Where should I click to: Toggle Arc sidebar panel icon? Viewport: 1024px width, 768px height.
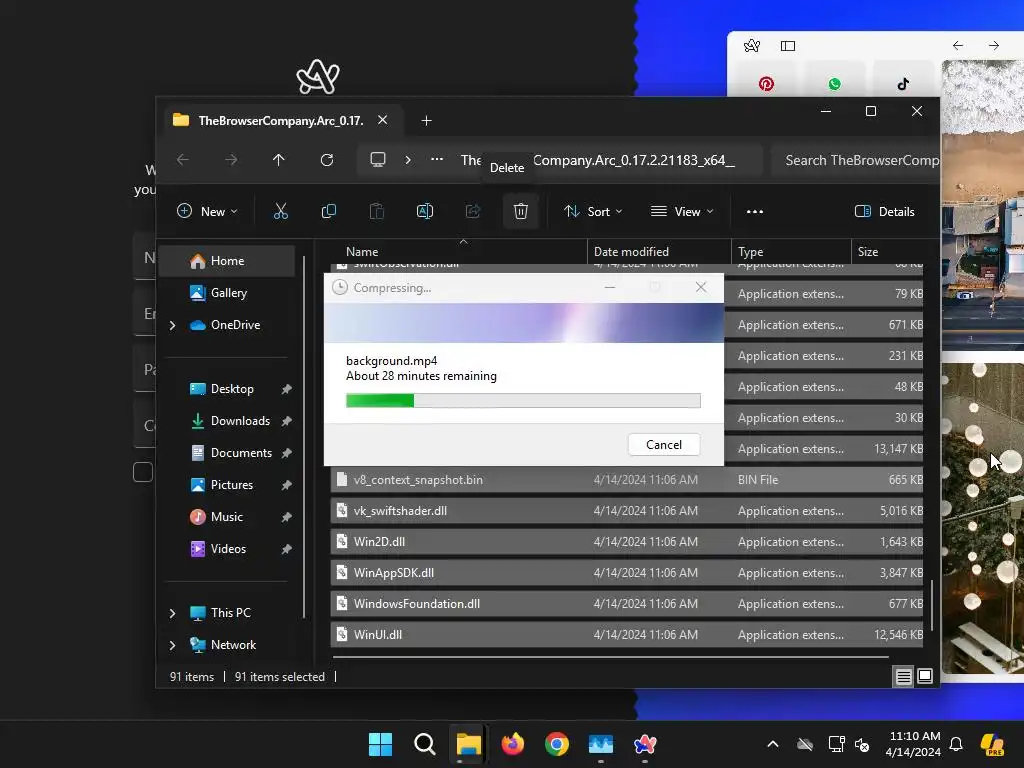[788, 46]
